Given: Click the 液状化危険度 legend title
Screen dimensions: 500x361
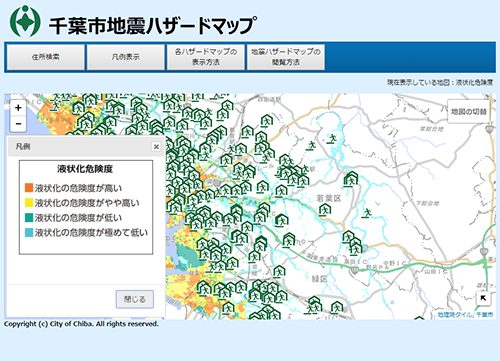Looking at the screenshot, I should tap(85, 169).
